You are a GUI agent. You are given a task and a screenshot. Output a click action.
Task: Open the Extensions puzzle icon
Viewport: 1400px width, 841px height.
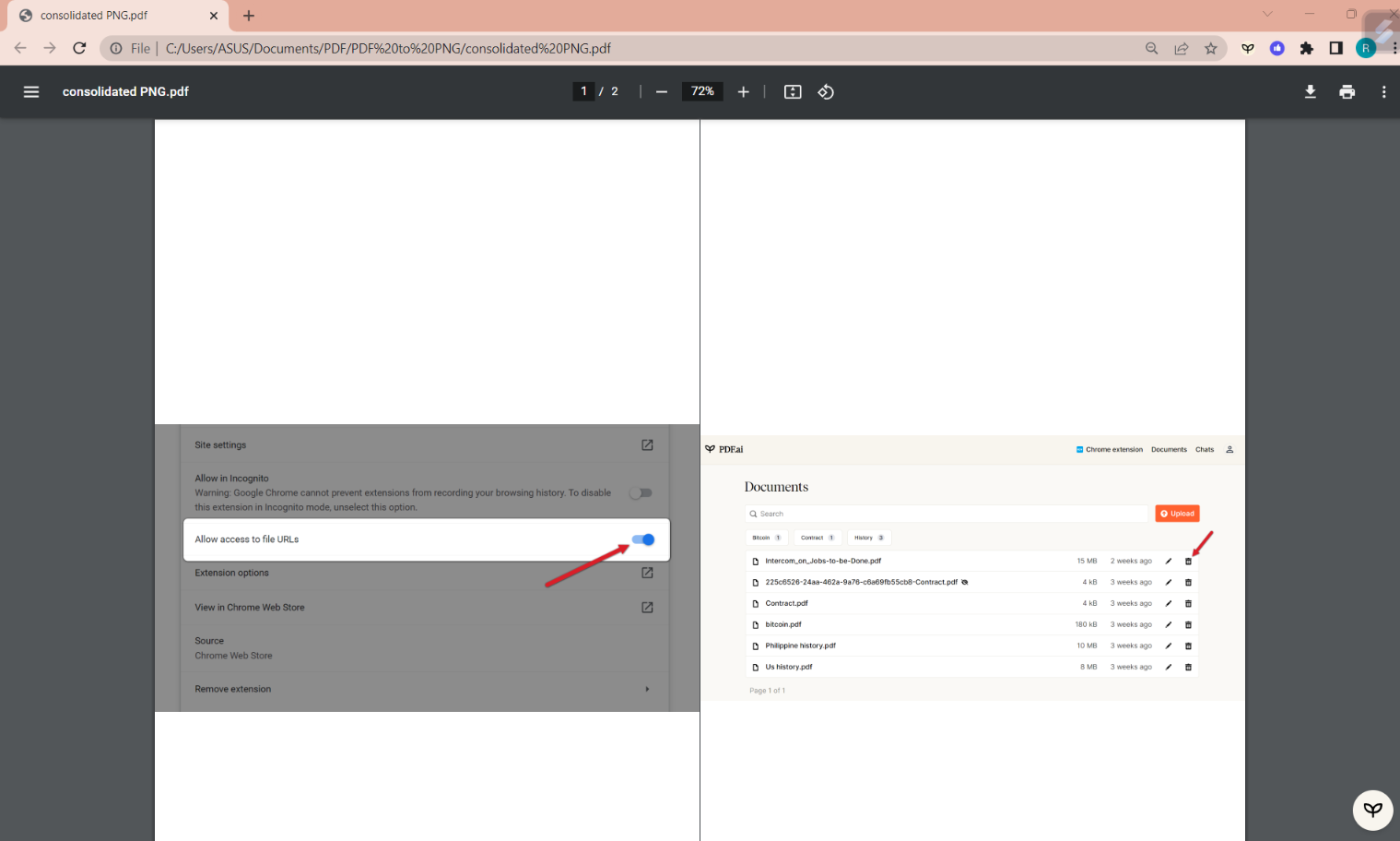coord(1306,49)
